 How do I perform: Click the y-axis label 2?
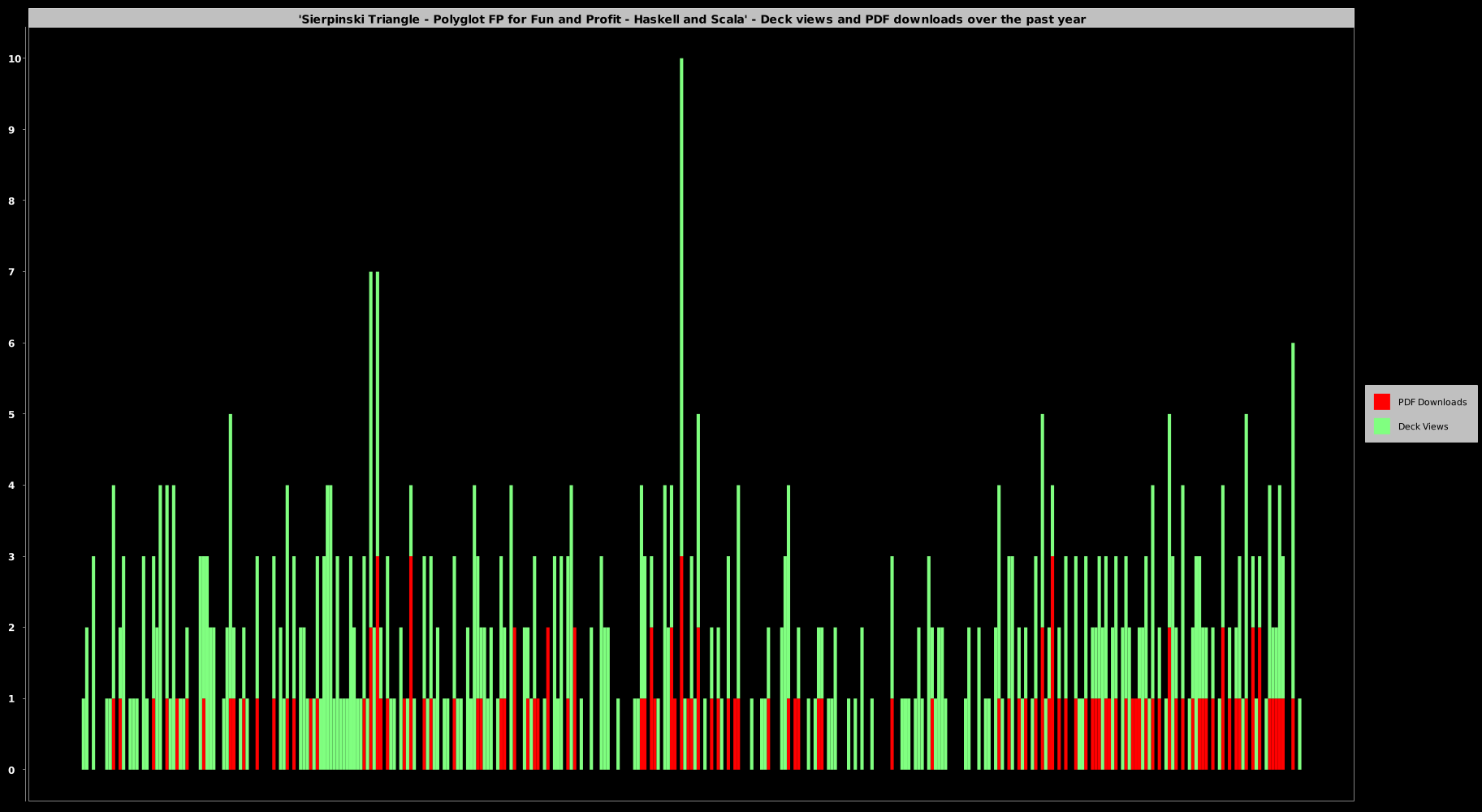[12, 628]
